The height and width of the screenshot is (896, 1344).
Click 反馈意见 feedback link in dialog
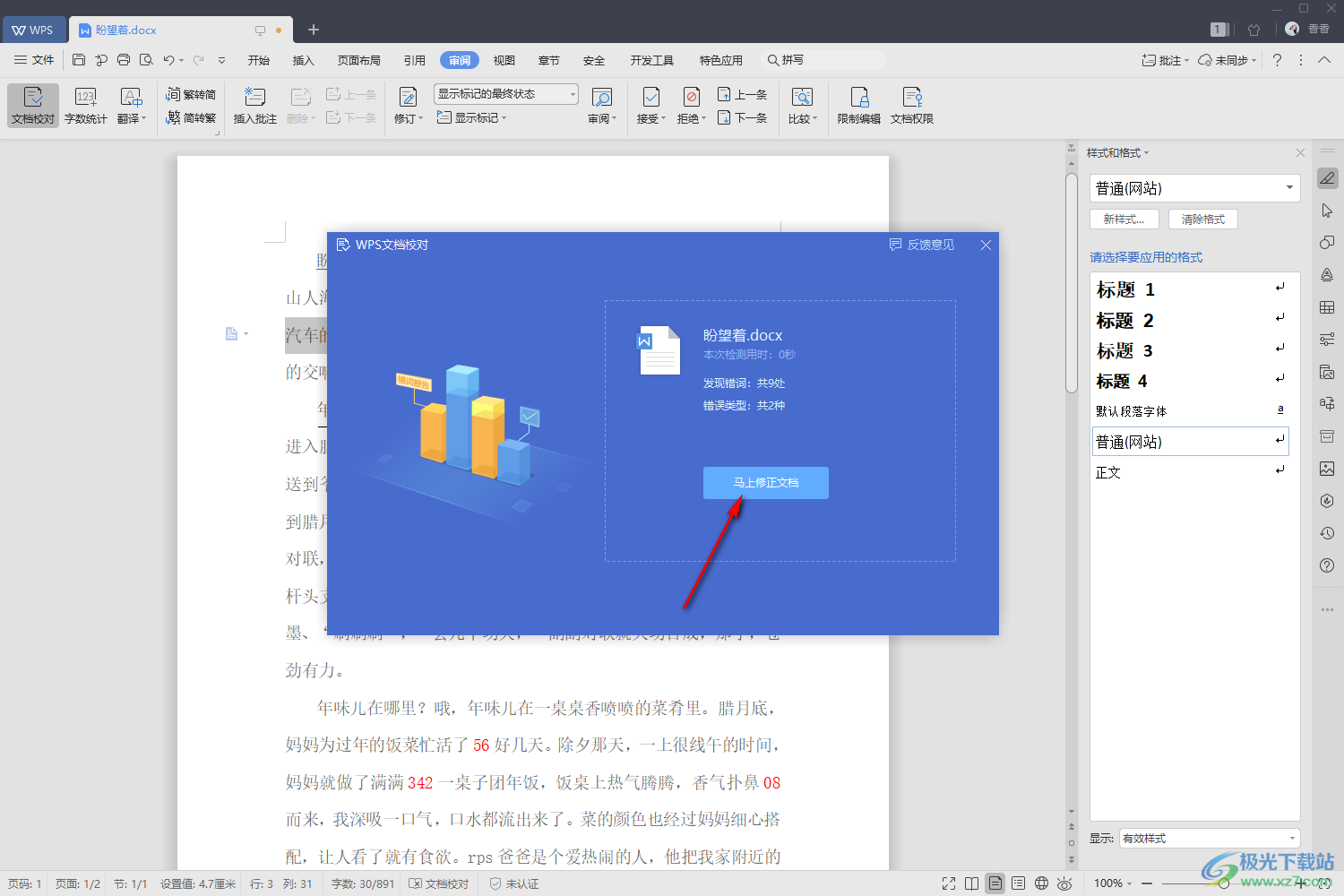(922, 245)
